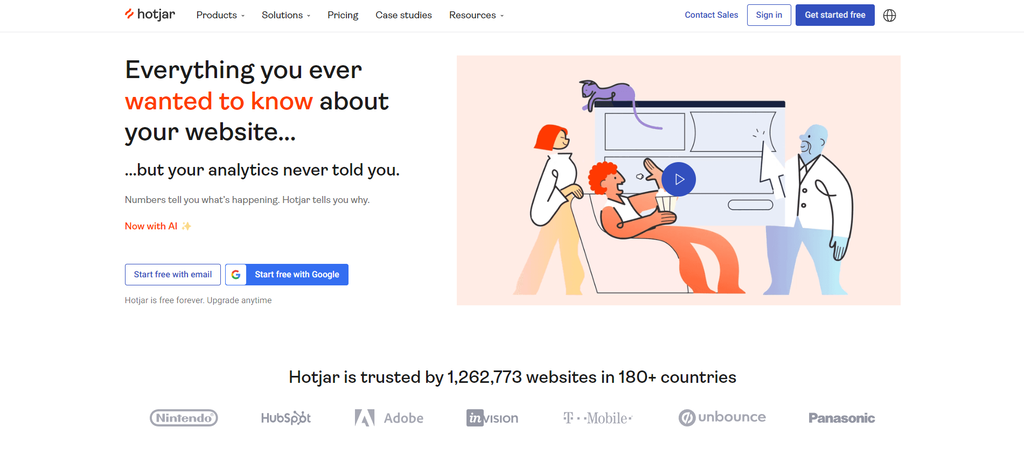Click the Hotjar logo in the header
This screenshot has height=455, width=1024.
(150, 14)
